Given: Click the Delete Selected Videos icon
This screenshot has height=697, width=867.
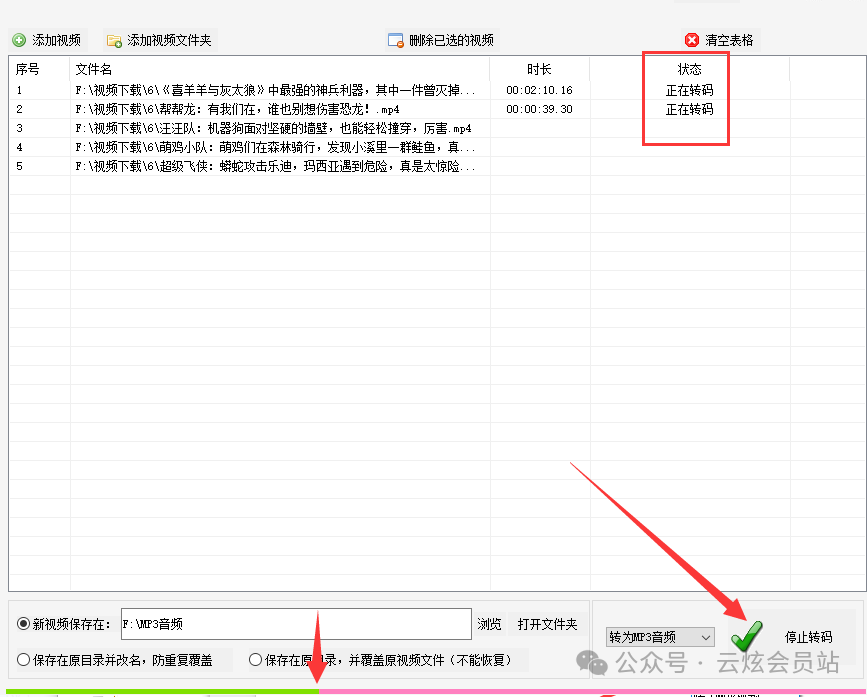Looking at the screenshot, I should point(396,40).
